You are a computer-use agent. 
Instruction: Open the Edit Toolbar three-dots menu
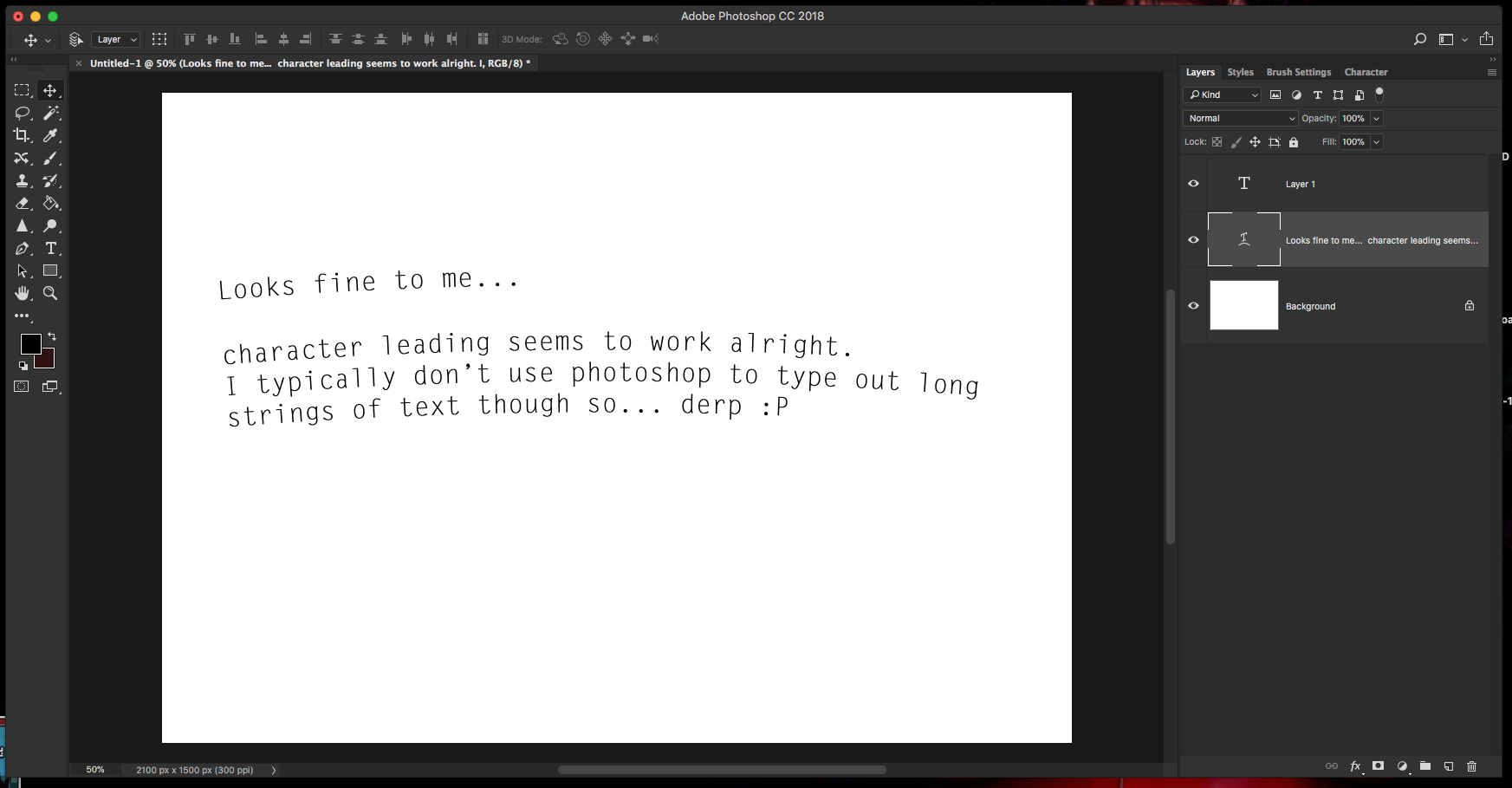[22, 316]
